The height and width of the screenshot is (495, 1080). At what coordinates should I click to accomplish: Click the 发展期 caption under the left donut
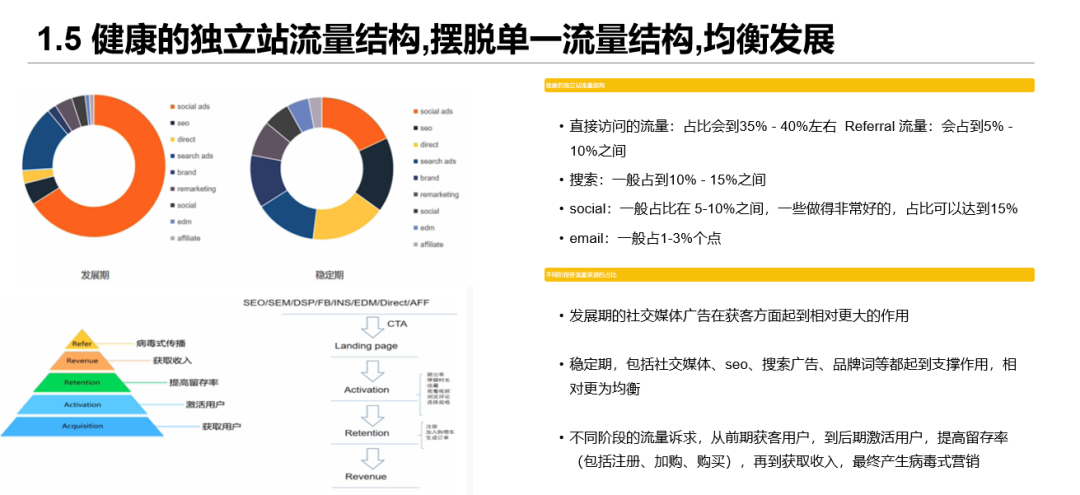[x=94, y=275]
